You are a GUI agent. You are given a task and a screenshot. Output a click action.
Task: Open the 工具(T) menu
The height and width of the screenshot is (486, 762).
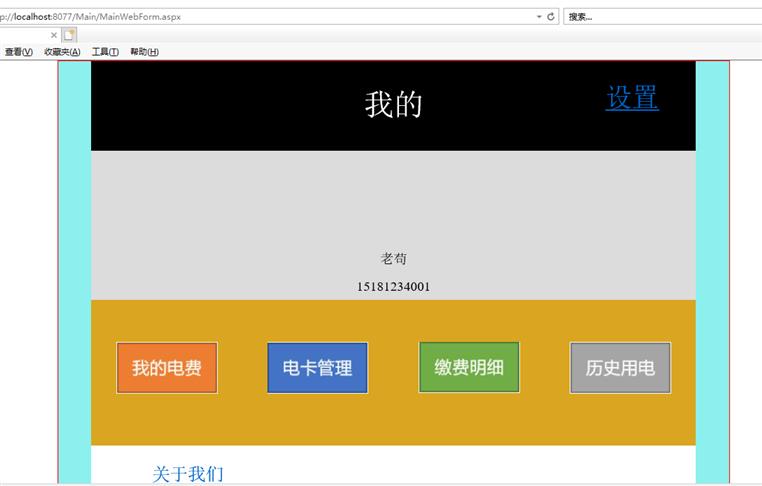pyautogui.click(x=105, y=52)
